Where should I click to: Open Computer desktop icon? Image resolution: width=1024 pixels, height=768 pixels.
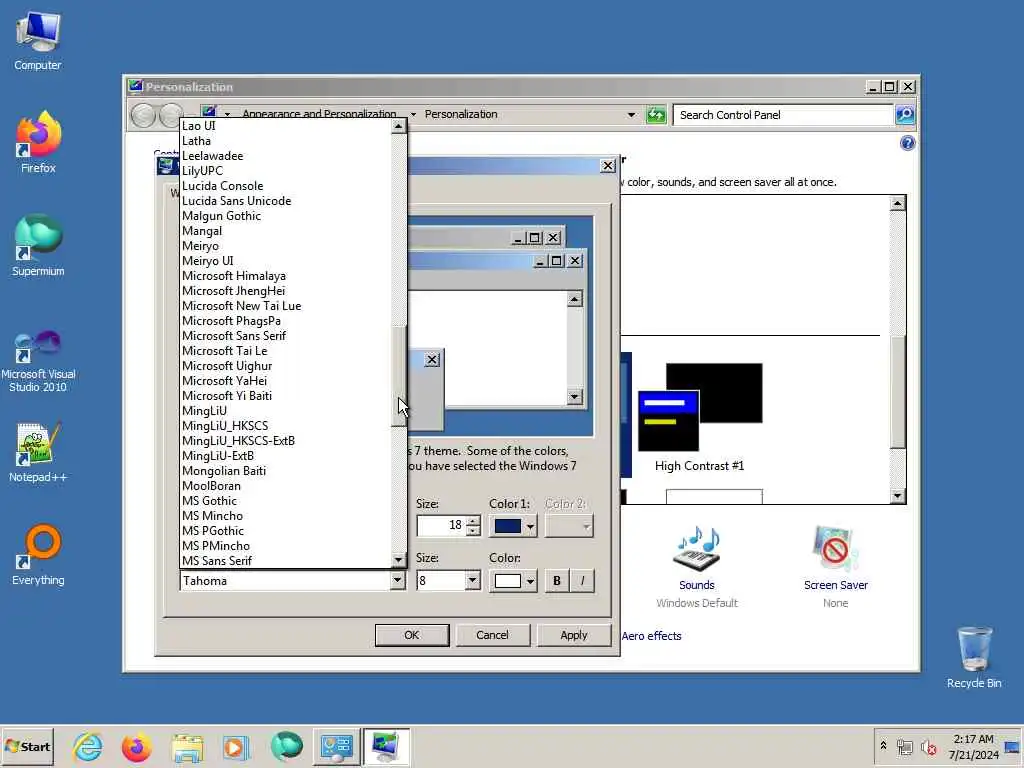click(38, 41)
